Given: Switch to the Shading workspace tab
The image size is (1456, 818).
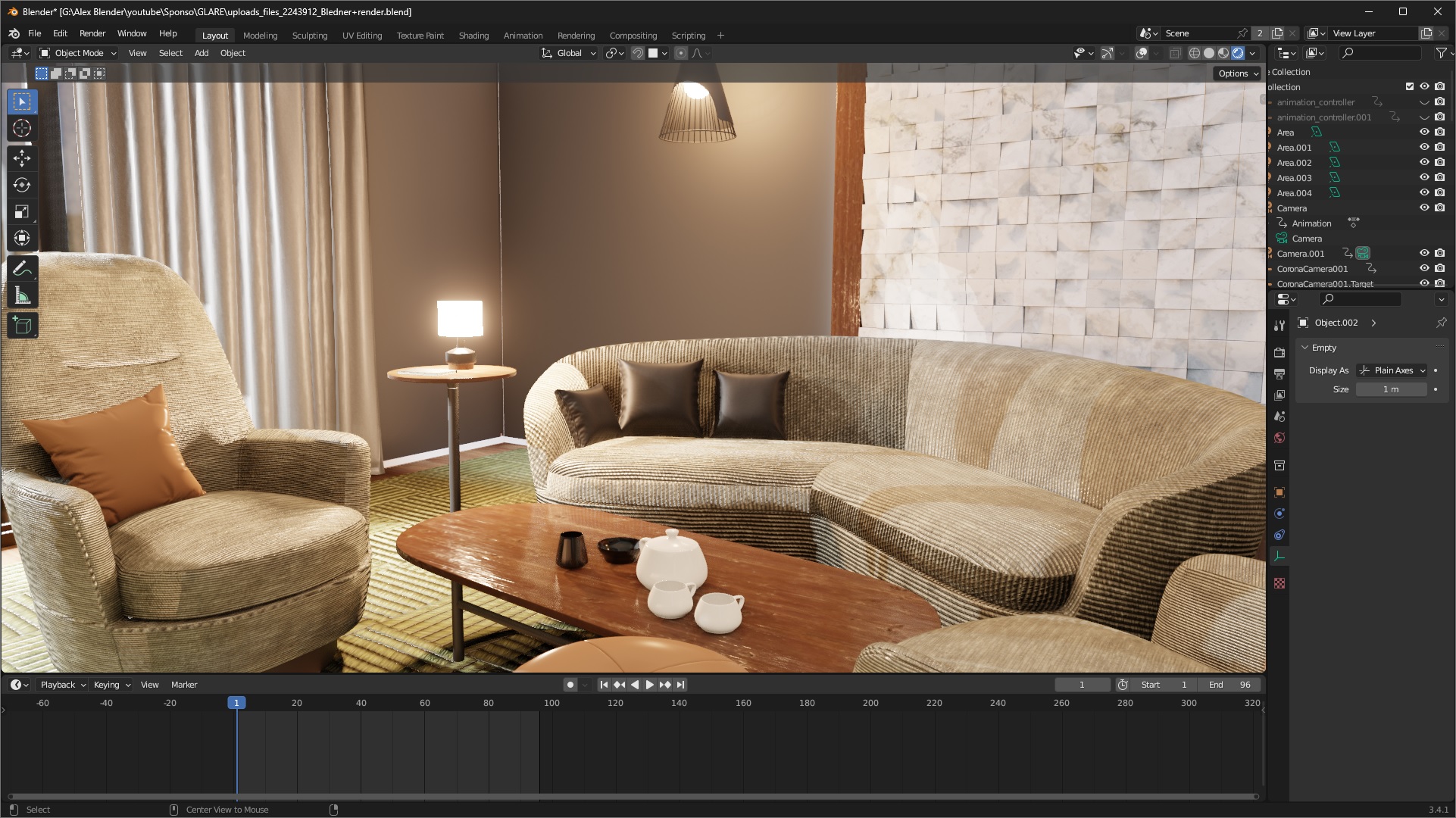Looking at the screenshot, I should pyautogui.click(x=473, y=36).
